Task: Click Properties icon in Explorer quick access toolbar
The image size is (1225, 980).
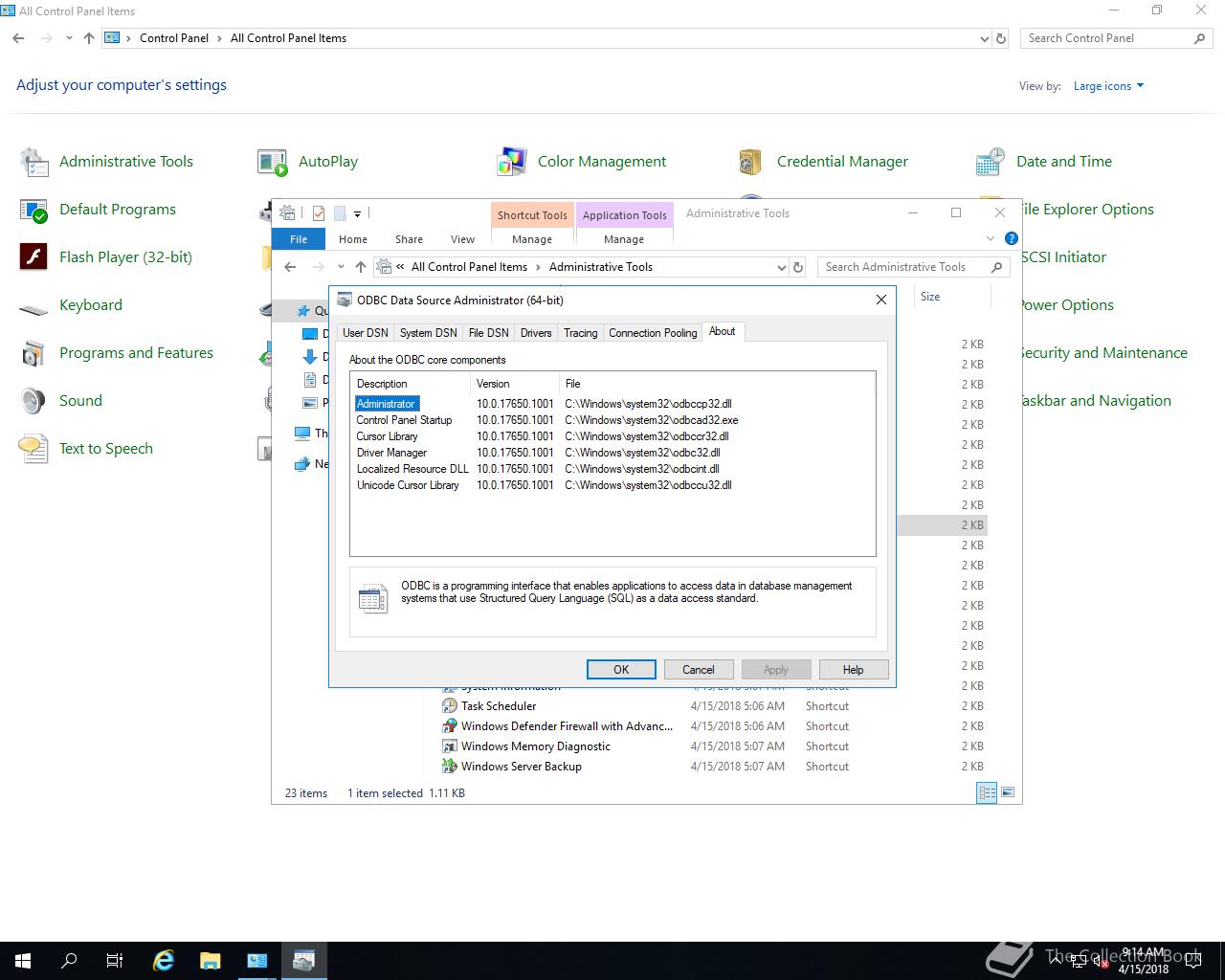Action: (x=319, y=213)
